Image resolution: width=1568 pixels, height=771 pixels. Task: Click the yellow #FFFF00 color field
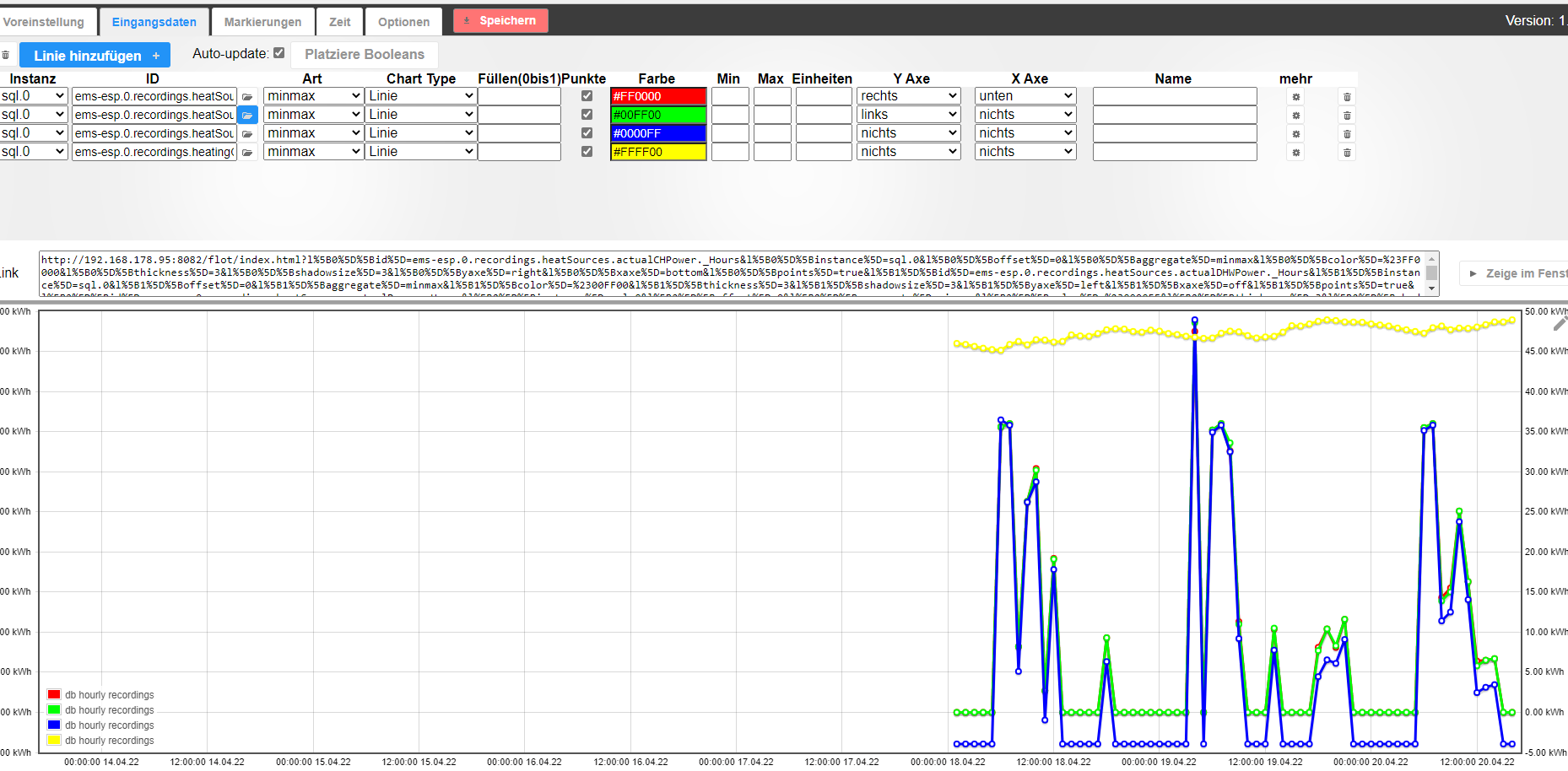click(658, 152)
